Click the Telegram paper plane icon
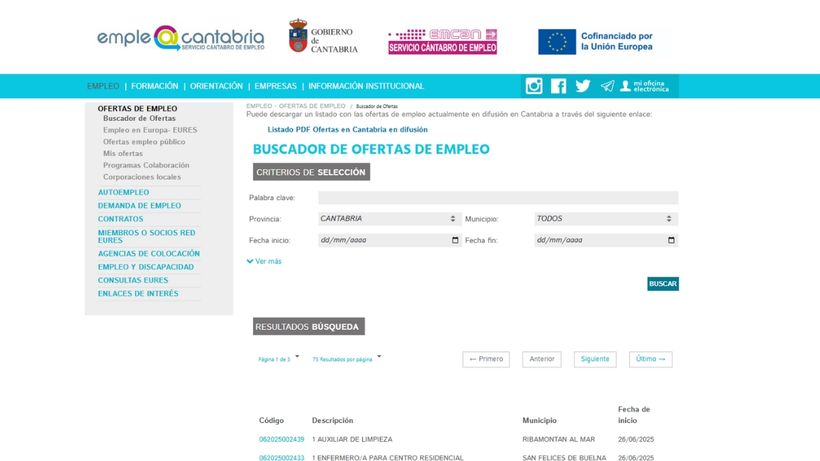 (607, 86)
